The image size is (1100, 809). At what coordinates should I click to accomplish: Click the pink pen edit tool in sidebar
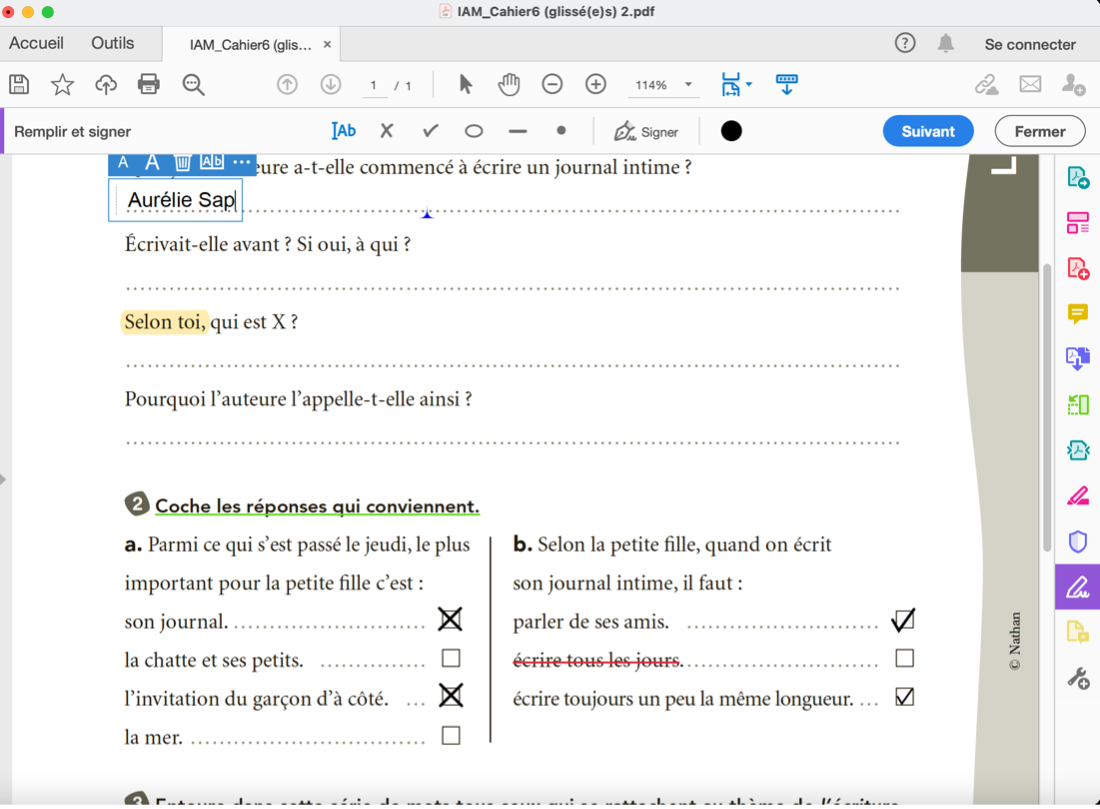[1078, 496]
